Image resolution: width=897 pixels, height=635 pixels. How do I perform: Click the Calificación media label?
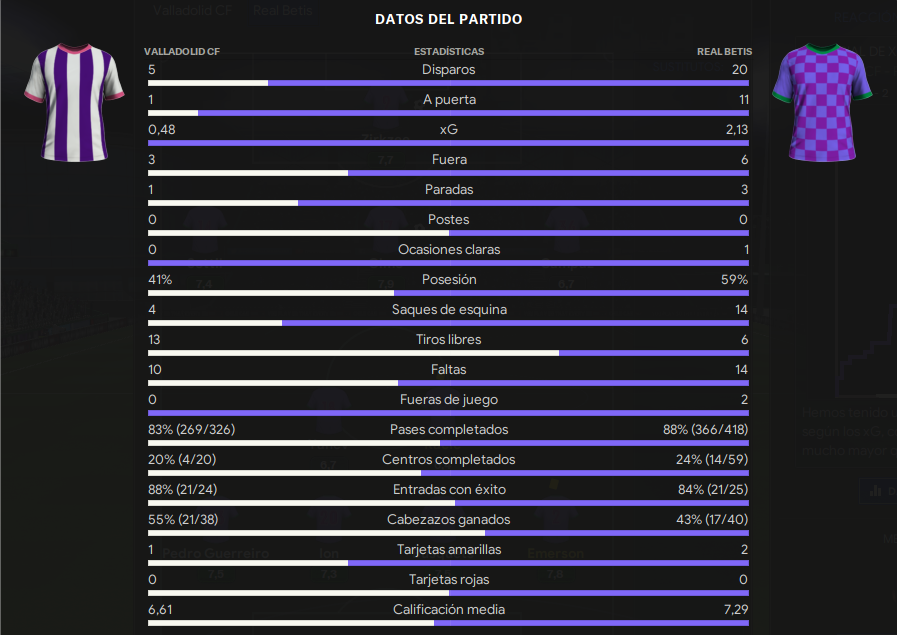(449, 609)
